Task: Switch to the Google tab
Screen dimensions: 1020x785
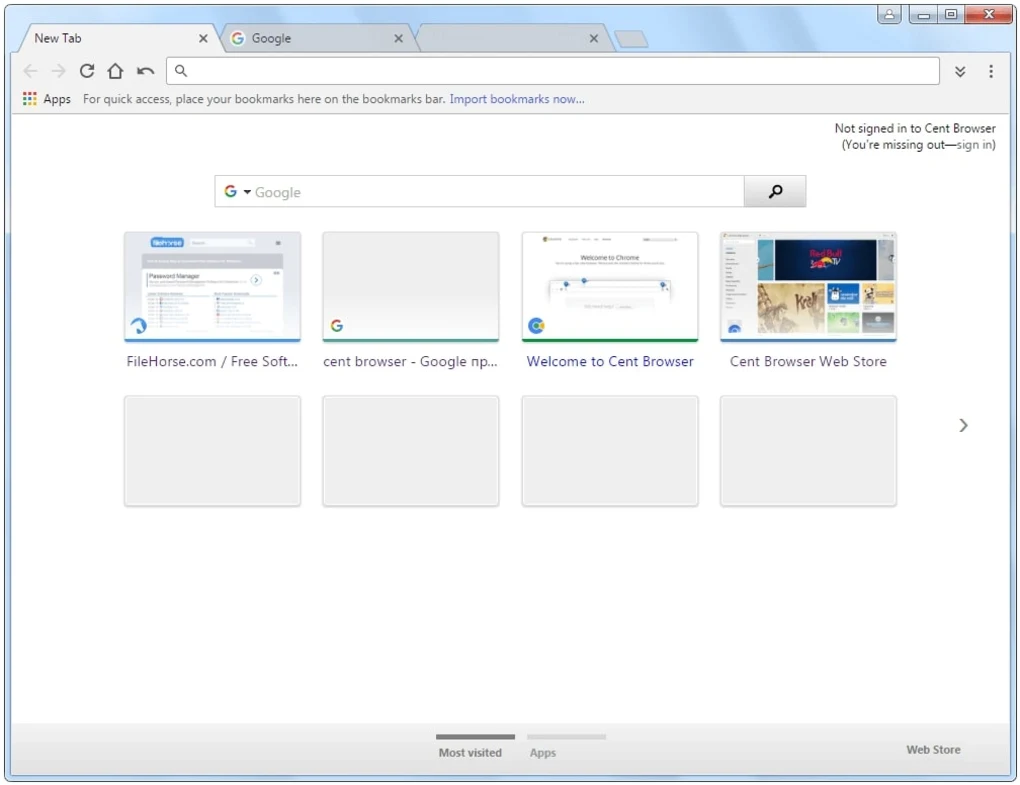Action: click(317, 38)
